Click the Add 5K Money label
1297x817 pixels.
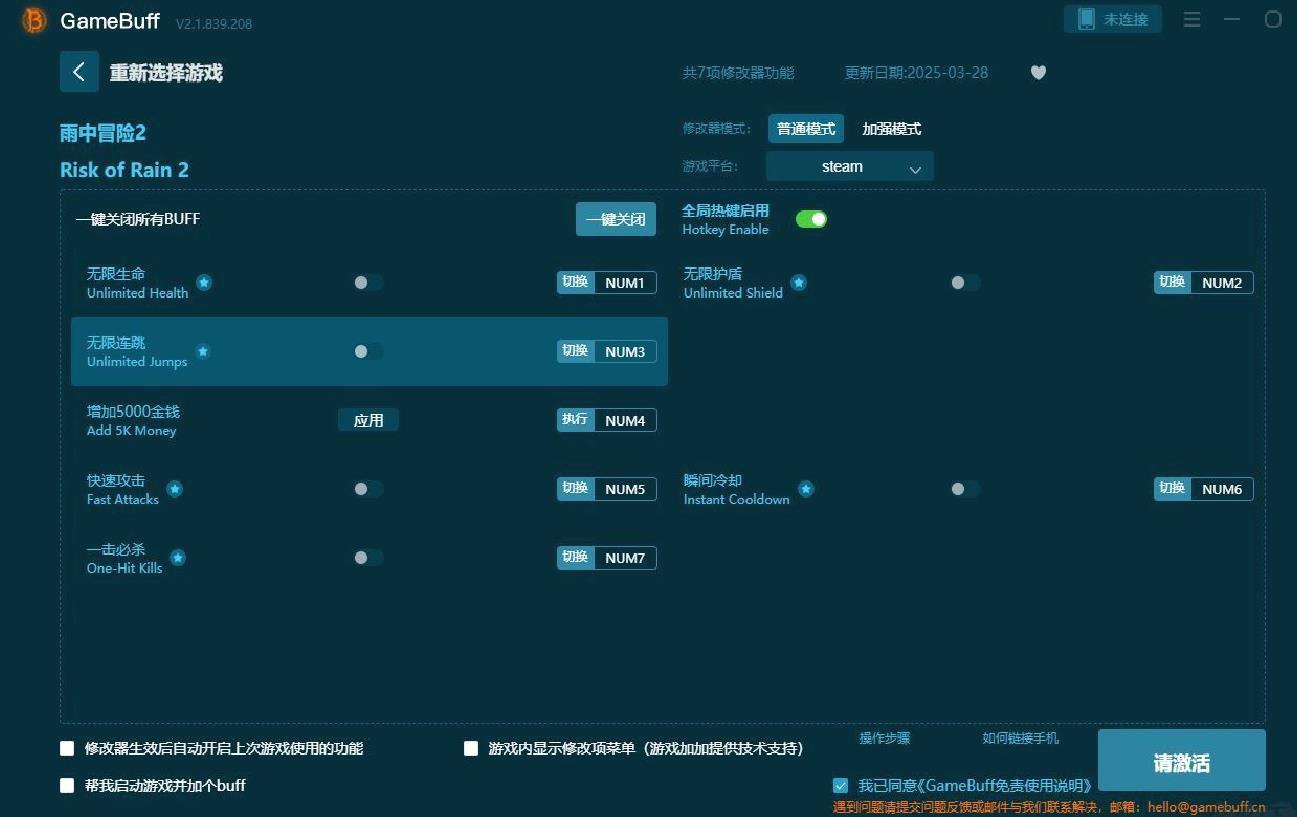tap(132, 431)
